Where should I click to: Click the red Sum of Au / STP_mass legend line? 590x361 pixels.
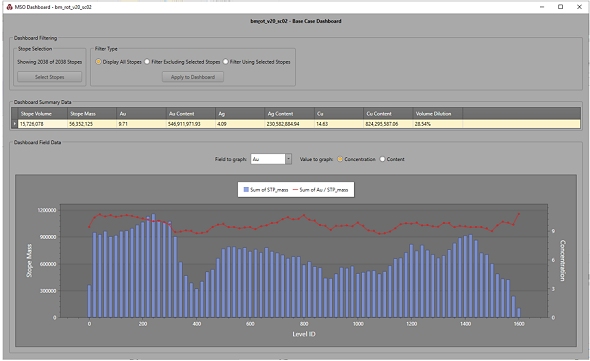pos(295,190)
